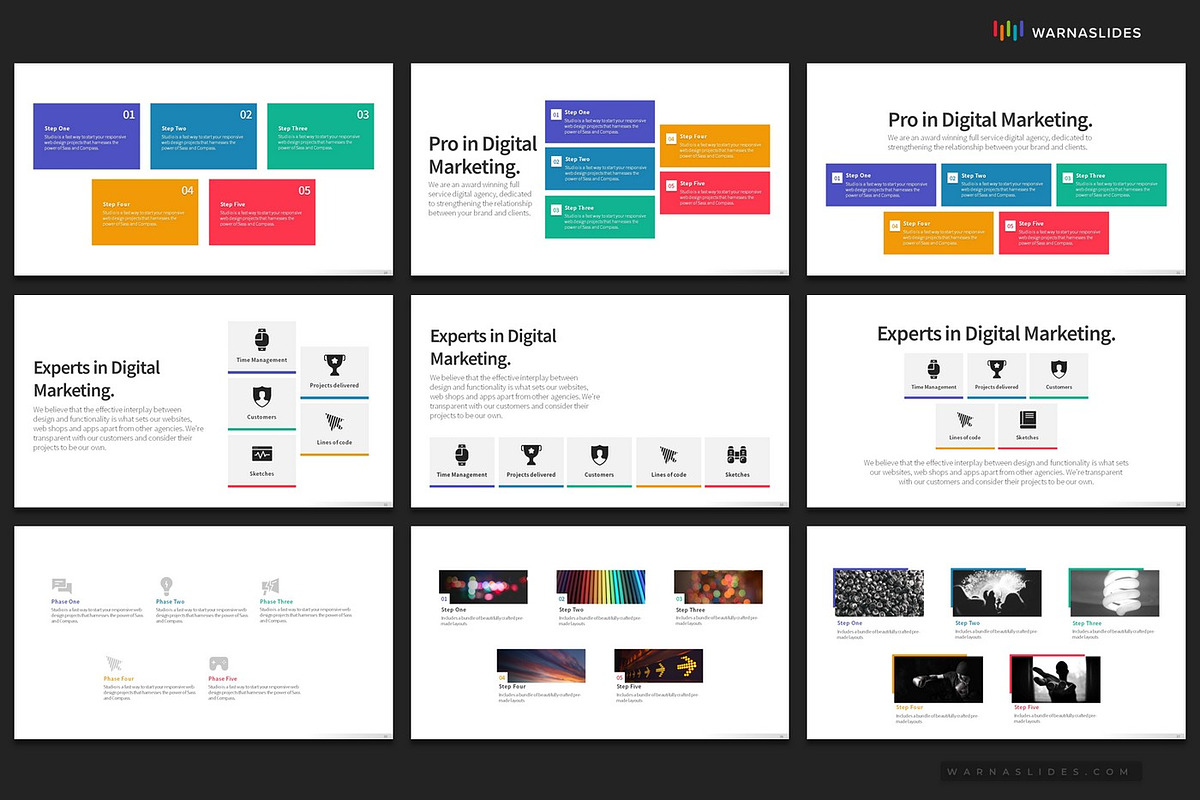Click the book Sketches icon
The height and width of the screenshot is (800, 1200).
click(1027, 420)
